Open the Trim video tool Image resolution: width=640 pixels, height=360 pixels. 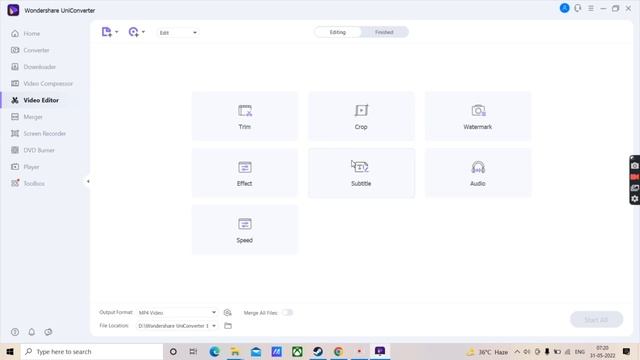(245, 116)
